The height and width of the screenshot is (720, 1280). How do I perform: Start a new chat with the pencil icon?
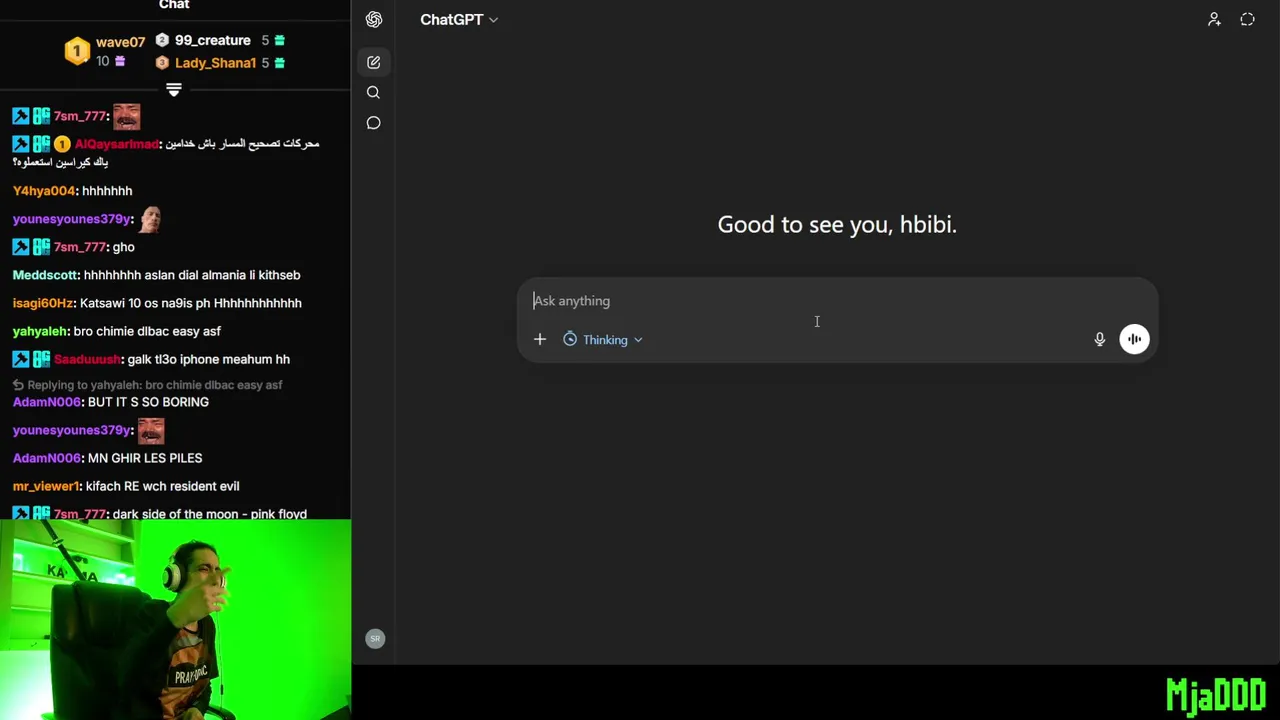point(373,62)
